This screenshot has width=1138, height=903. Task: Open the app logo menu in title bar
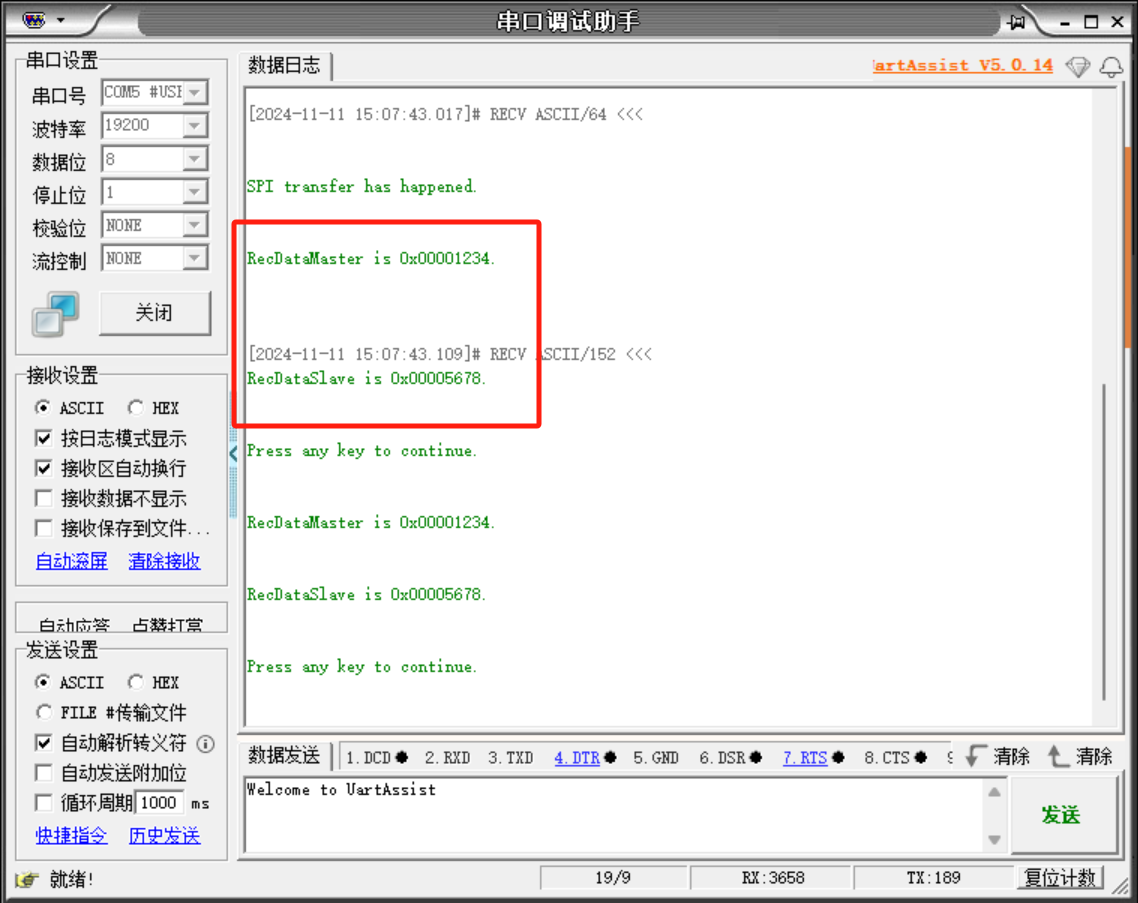click(34, 20)
